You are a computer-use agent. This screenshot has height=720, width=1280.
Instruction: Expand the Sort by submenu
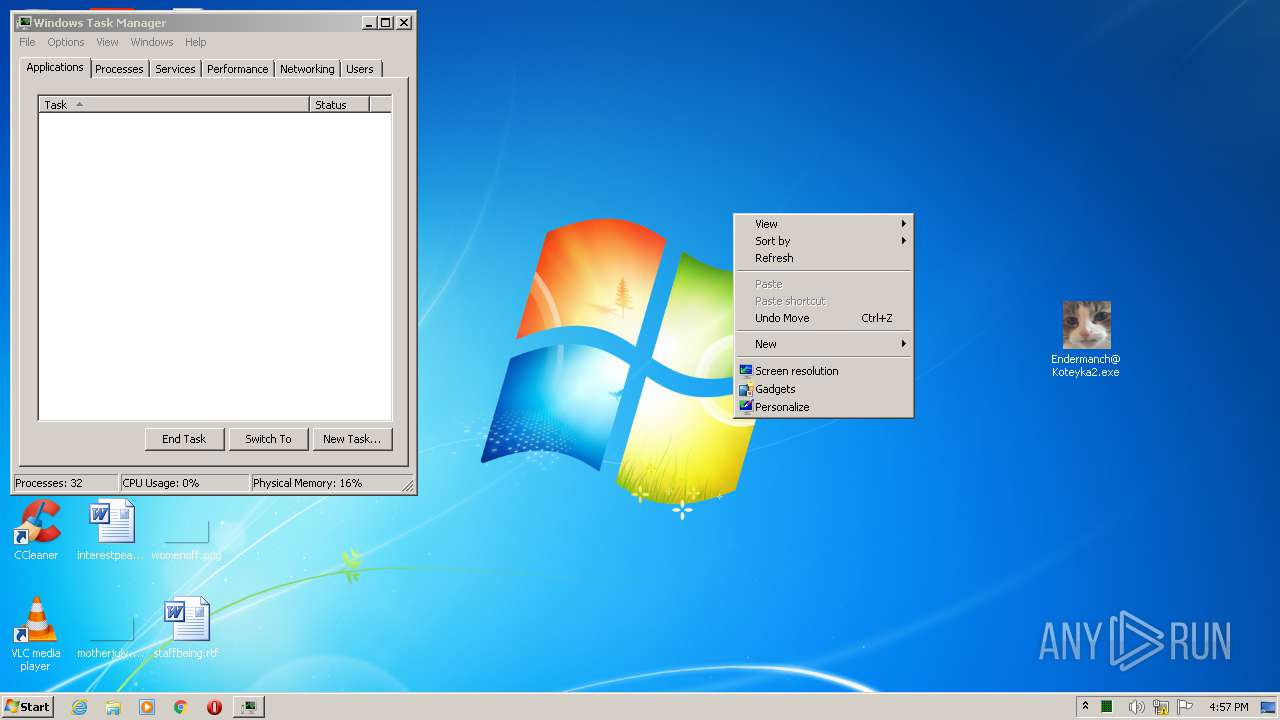point(823,241)
